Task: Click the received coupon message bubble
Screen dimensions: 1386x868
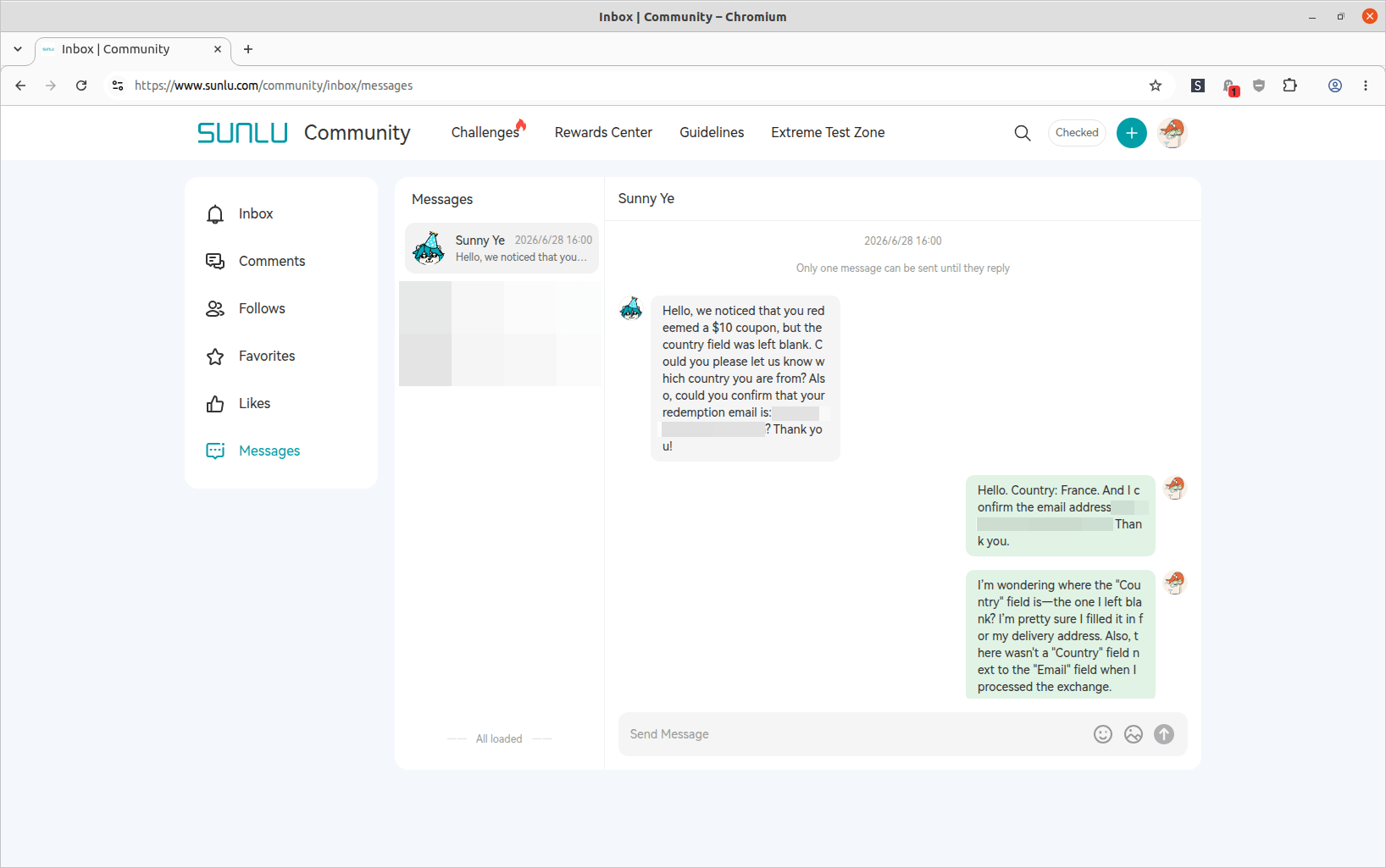Action: [x=746, y=379]
